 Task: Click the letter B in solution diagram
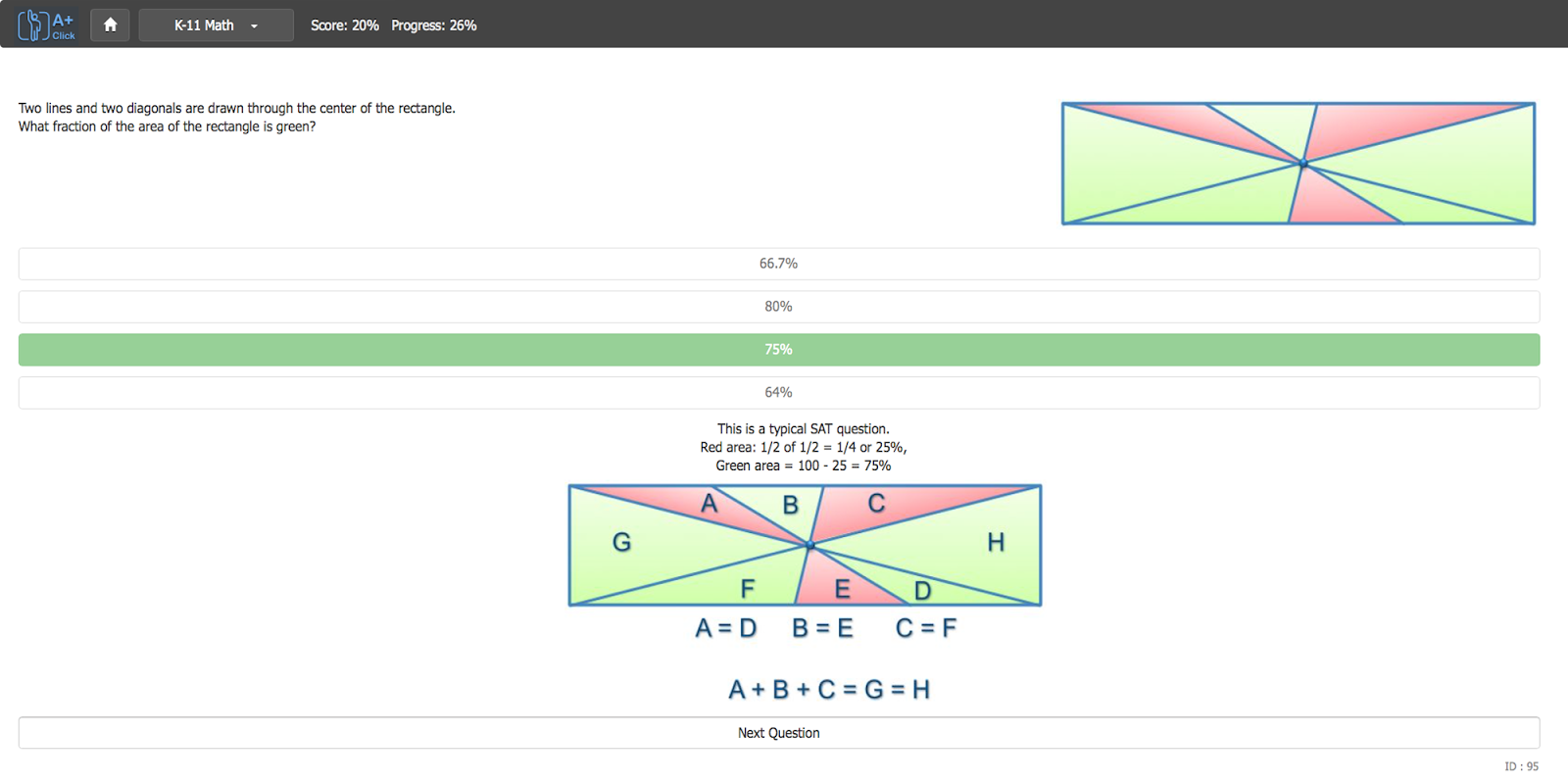790,505
